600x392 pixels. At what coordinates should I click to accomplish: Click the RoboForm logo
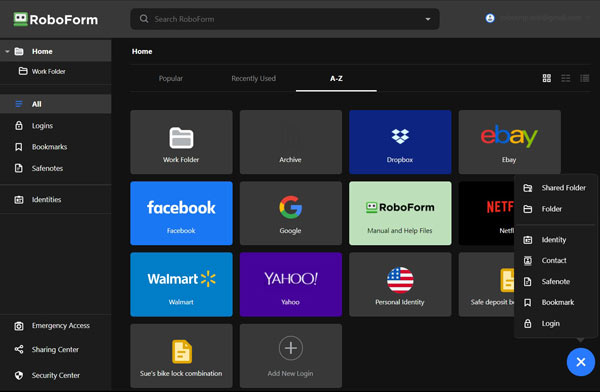[55, 19]
